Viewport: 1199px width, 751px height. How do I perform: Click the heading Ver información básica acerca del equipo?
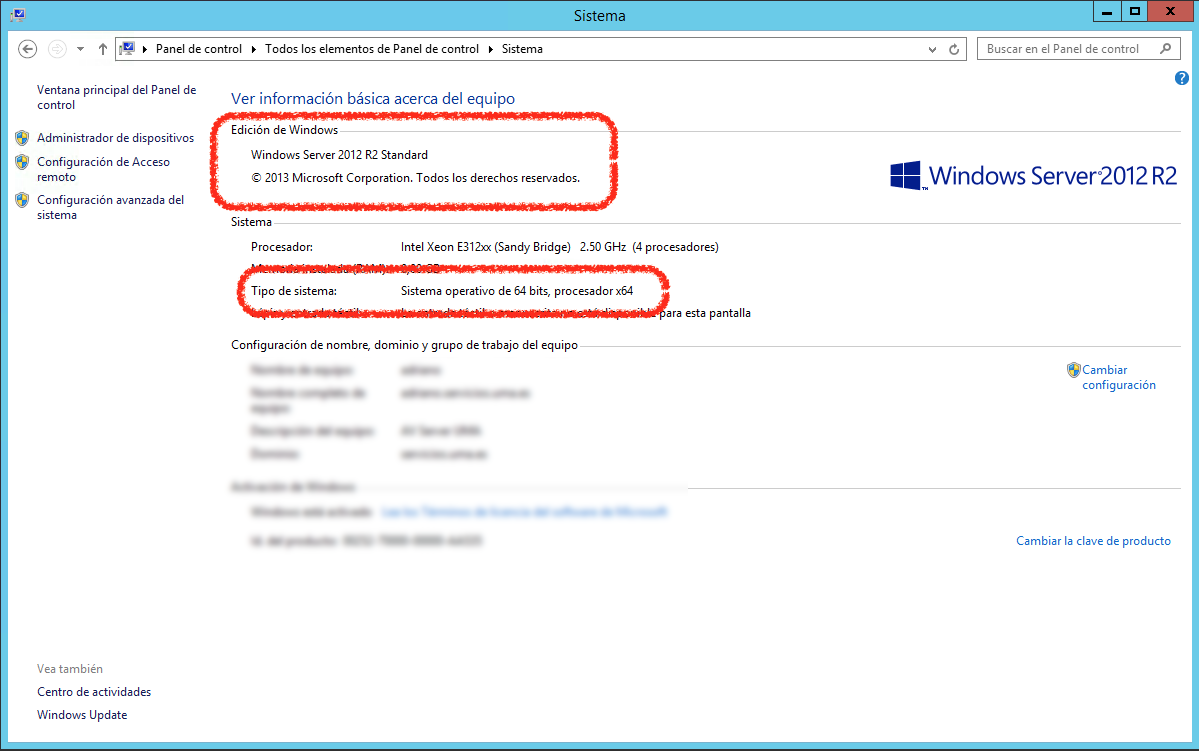[x=373, y=99]
